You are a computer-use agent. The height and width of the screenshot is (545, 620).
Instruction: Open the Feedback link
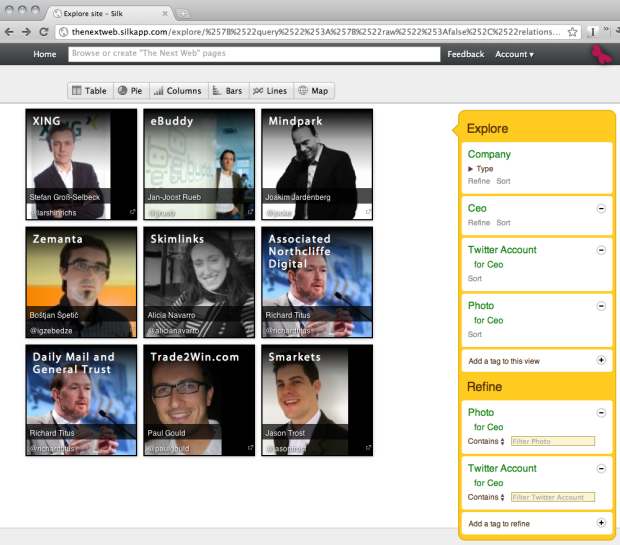466,54
